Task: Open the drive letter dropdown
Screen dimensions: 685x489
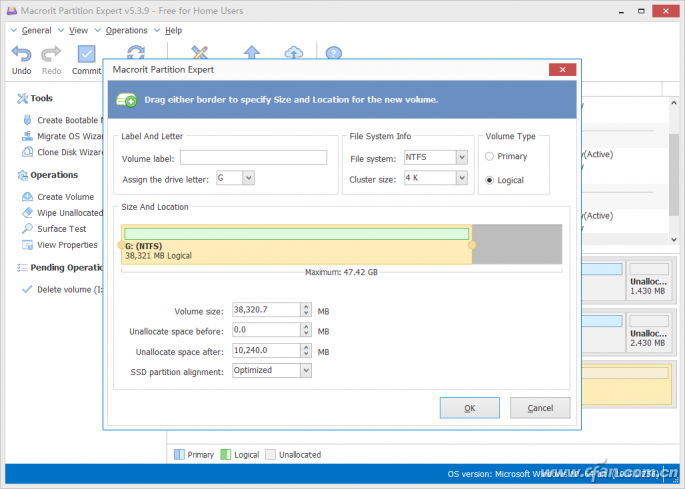Action: coord(249,178)
